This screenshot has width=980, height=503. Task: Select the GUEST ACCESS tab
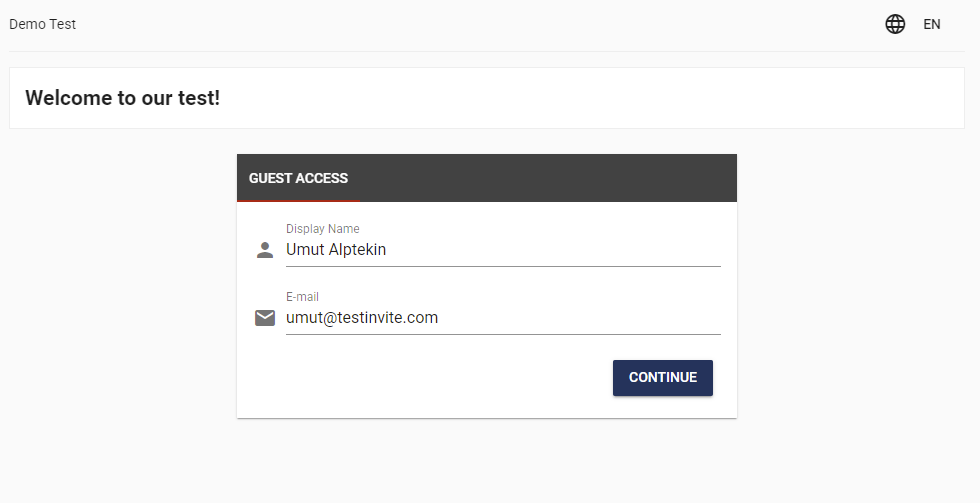click(x=298, y=178)
